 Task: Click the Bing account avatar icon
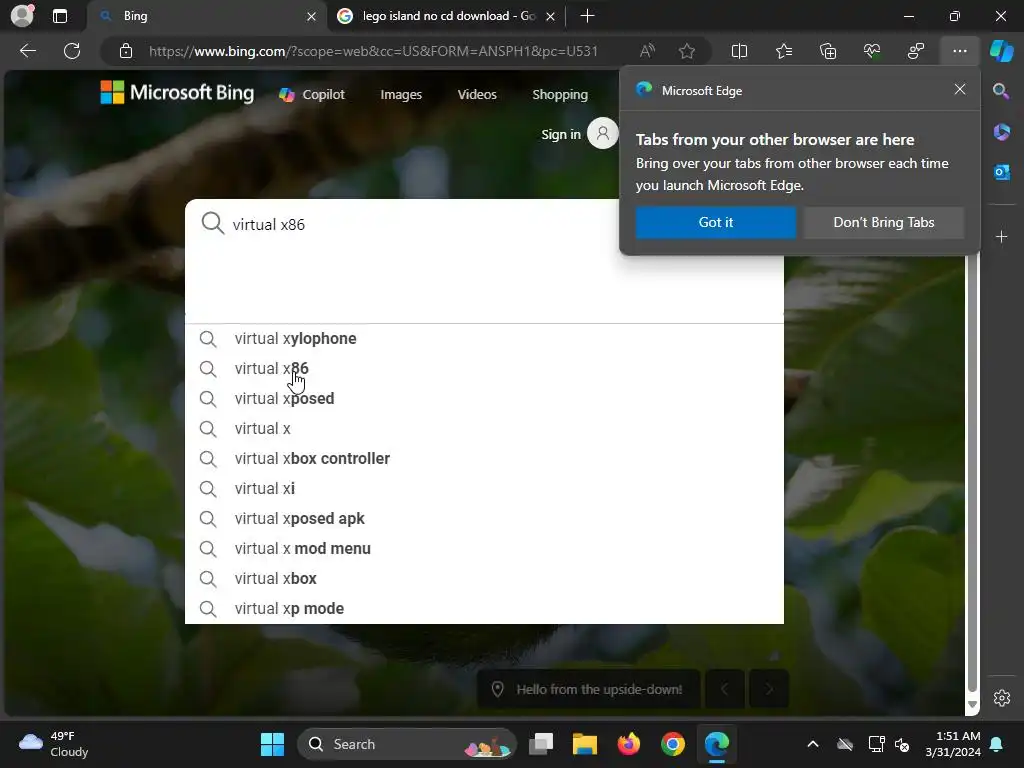(x=602, y=134)
